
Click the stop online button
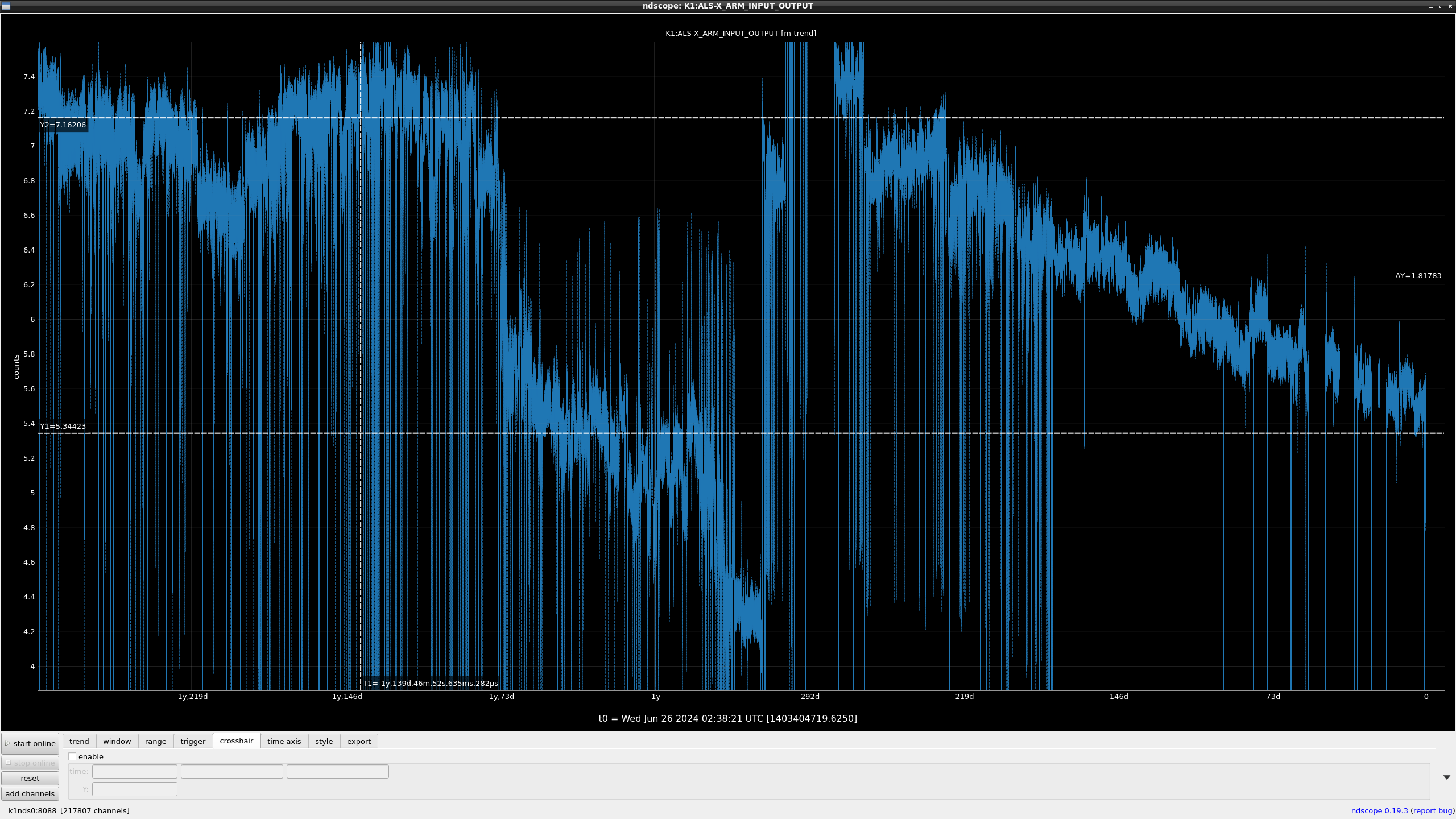(30, 763)
